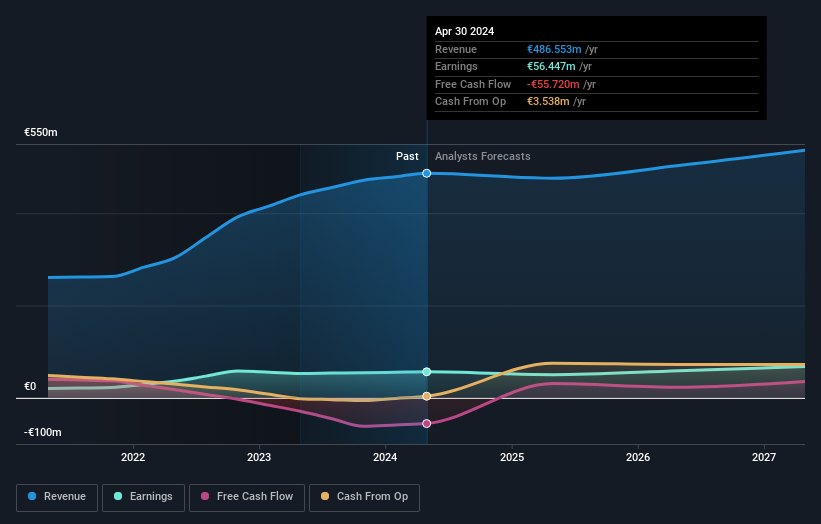Toggle the Revenue legend series

pos(57,497)
